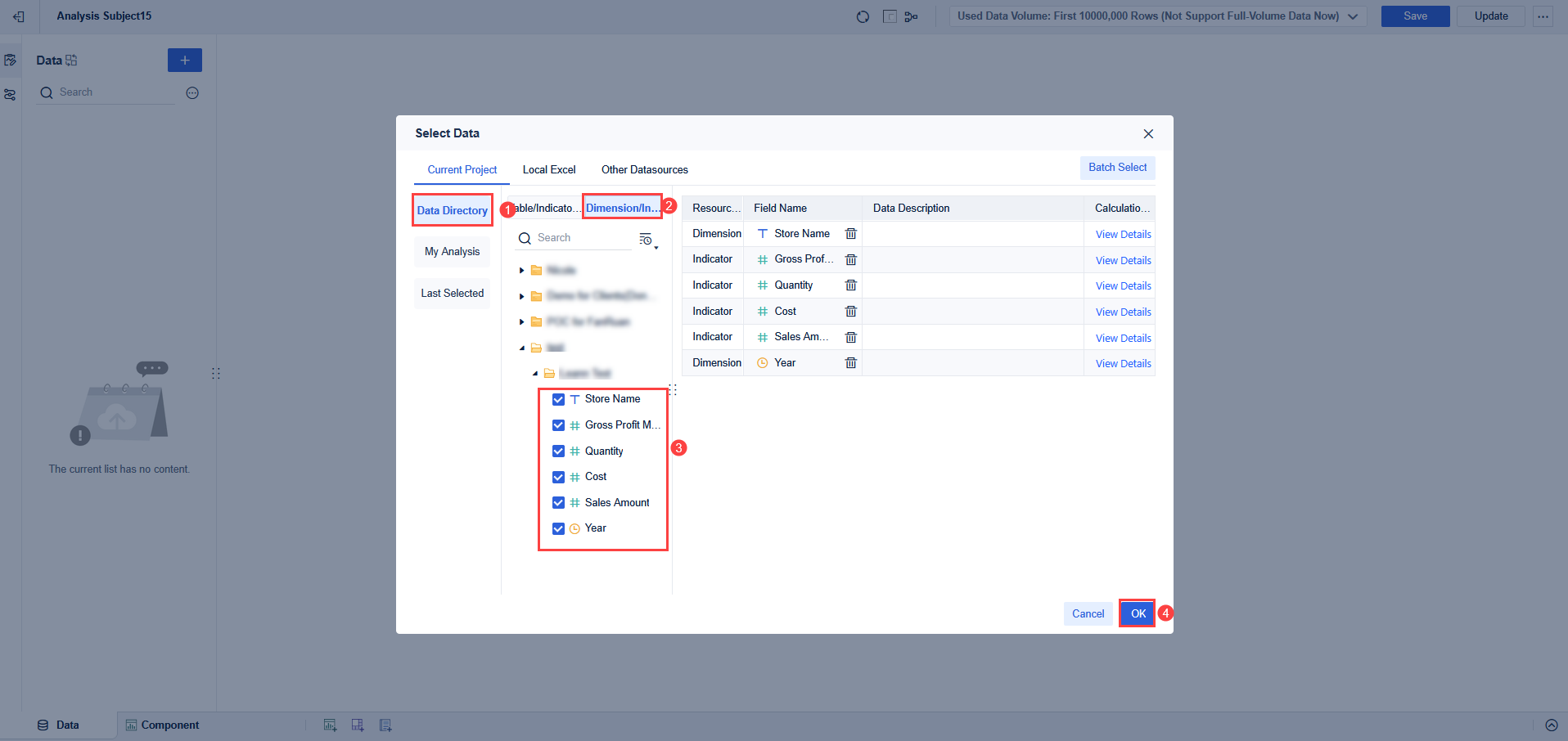Delete the Quantity indicator from selection

[x=851, y=285]
